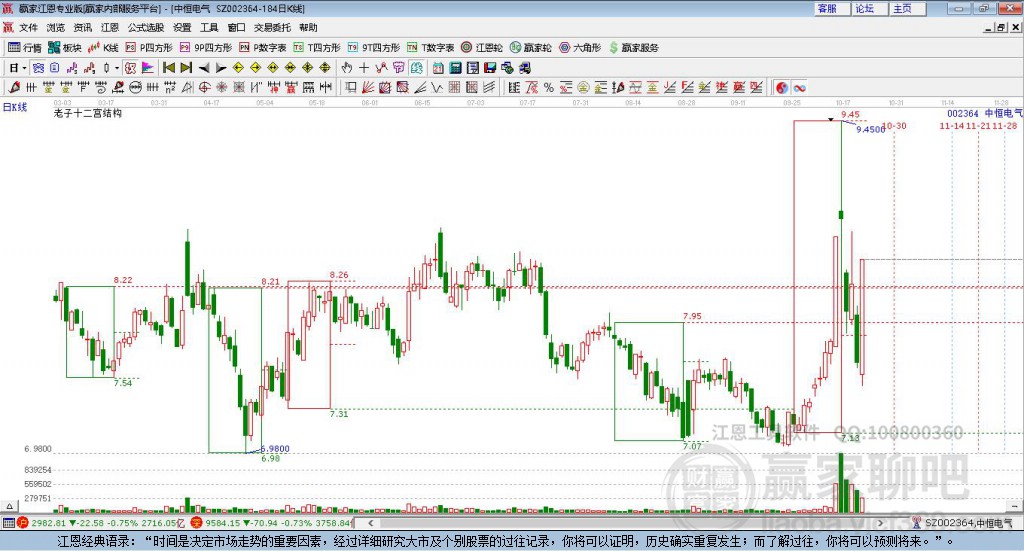Open the 工具 menu
The height and width of the screenshot is (551, 1024).
tap(209, 27)
